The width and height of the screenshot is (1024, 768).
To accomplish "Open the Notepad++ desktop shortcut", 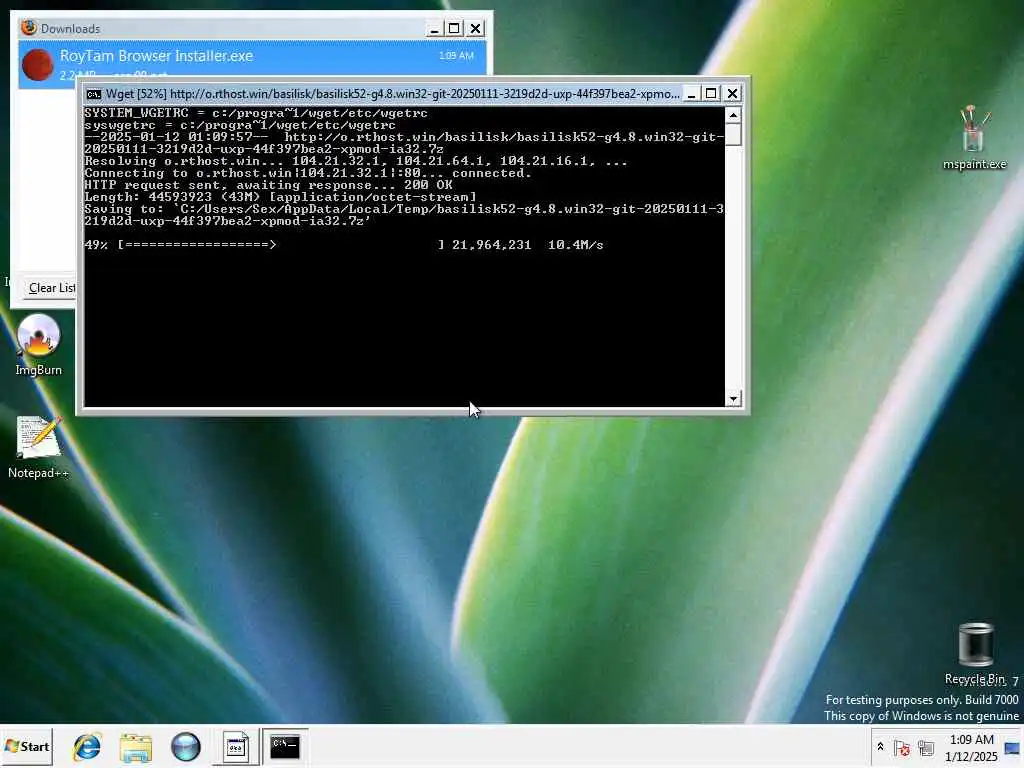I will click(39, 447).
